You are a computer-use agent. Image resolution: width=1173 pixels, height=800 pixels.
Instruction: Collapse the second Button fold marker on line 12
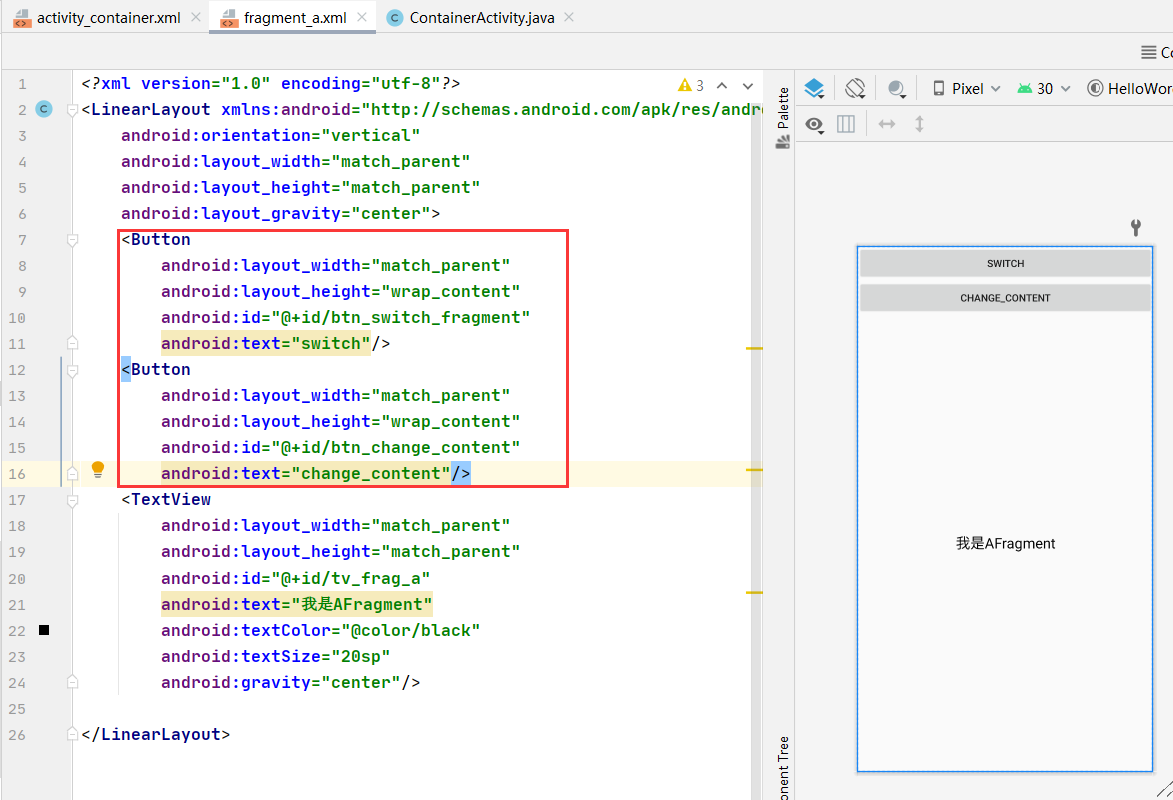[x=73, y=370]
